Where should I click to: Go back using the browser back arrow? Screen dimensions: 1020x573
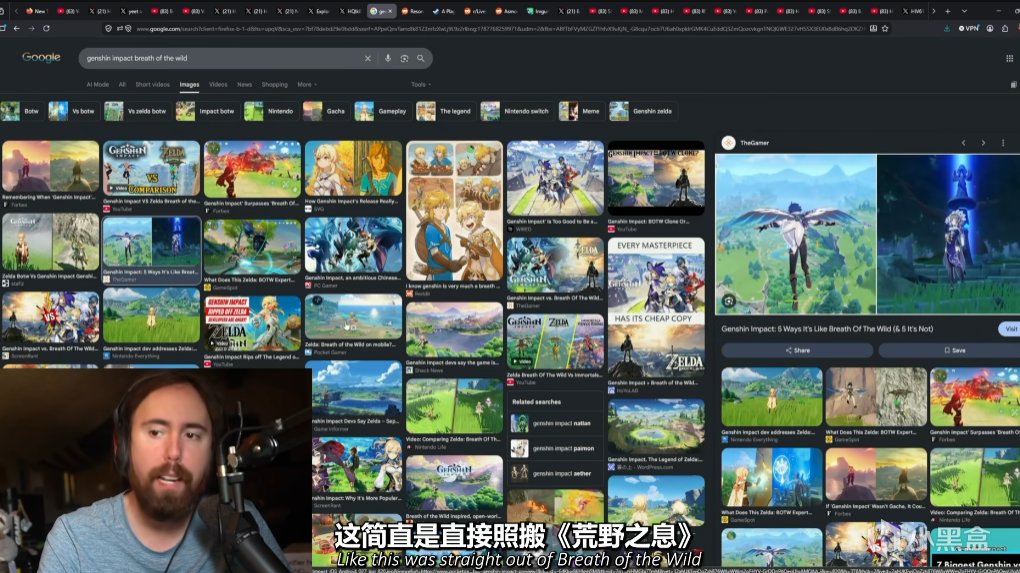click(x=16, y=29)
